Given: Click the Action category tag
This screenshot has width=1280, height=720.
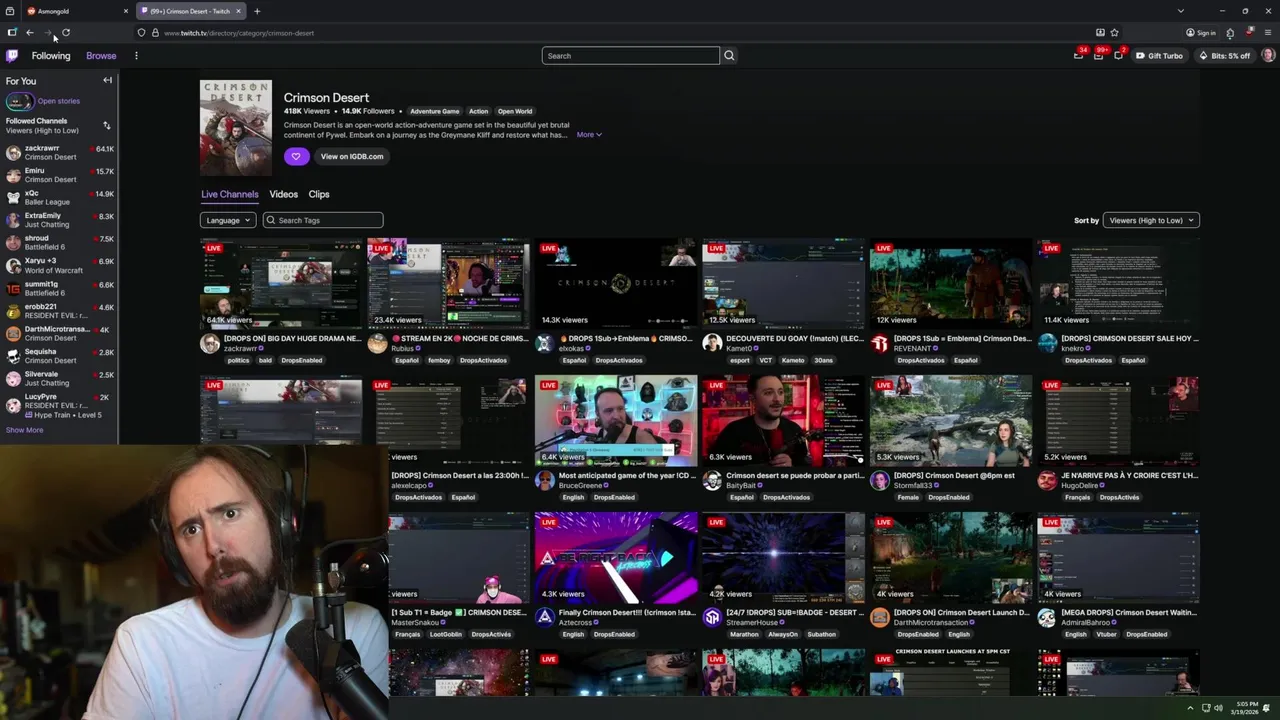Looking at the screenshot, I should [479, 111].
